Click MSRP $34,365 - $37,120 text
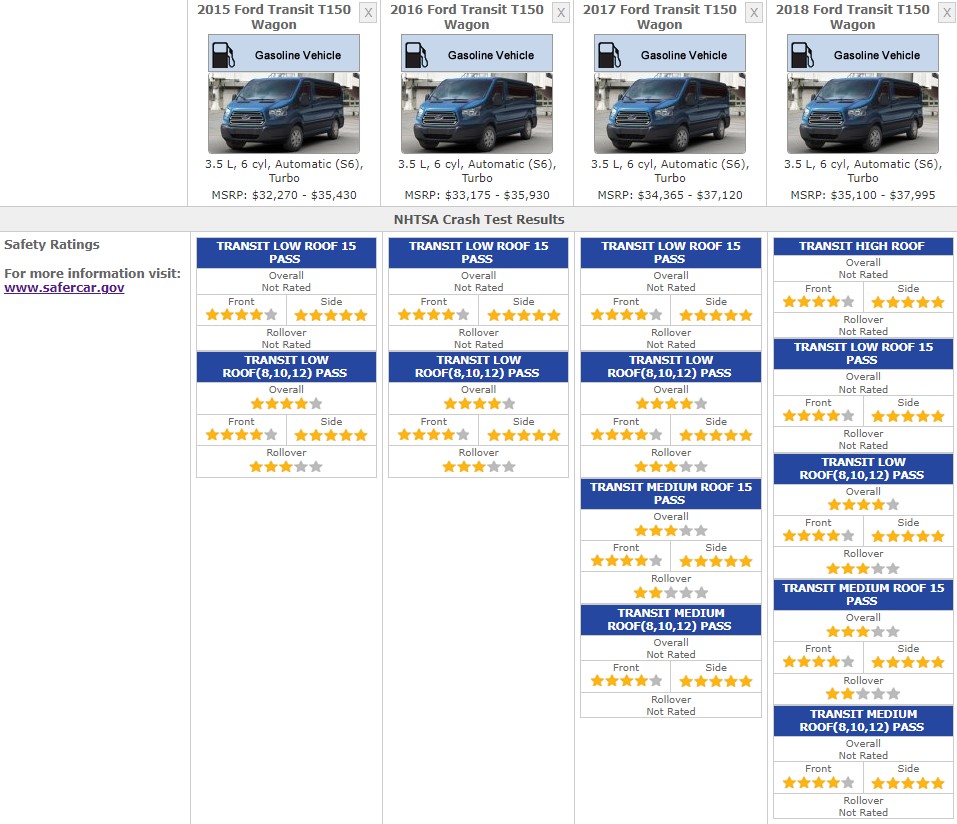This screenshot has height=824, width=957. 670,195
